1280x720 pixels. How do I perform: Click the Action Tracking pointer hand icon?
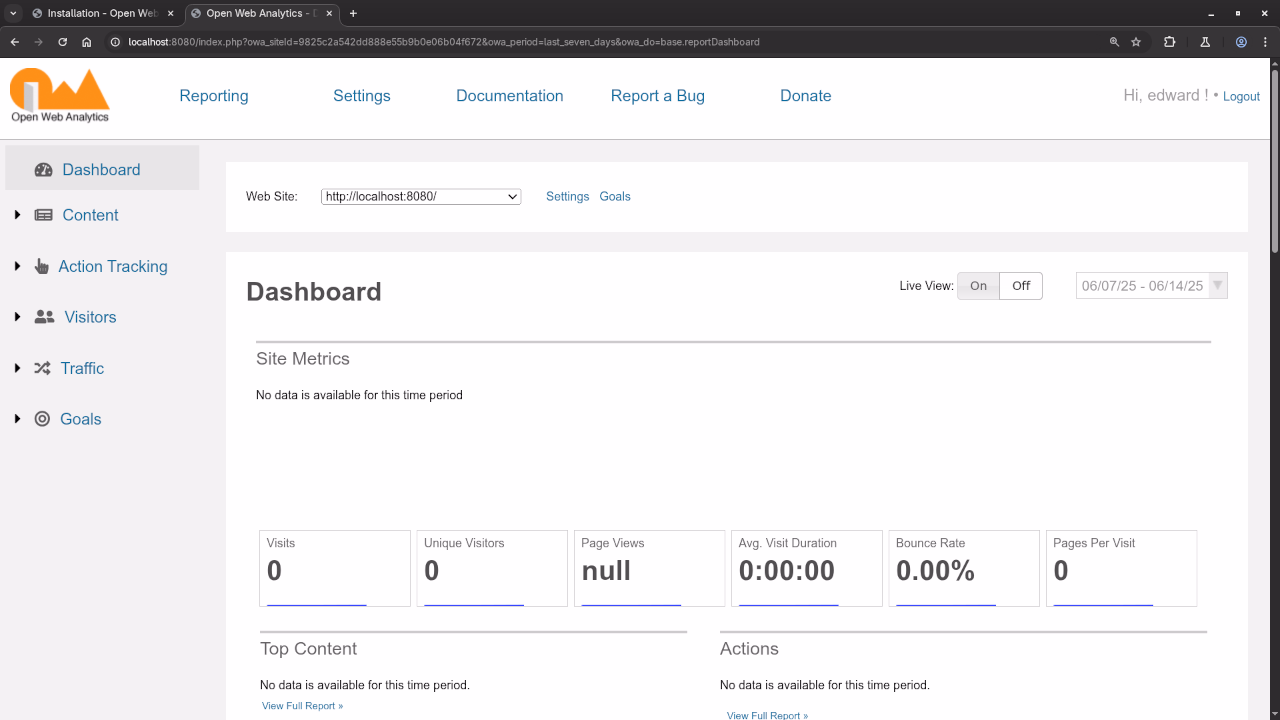(41, 266)
